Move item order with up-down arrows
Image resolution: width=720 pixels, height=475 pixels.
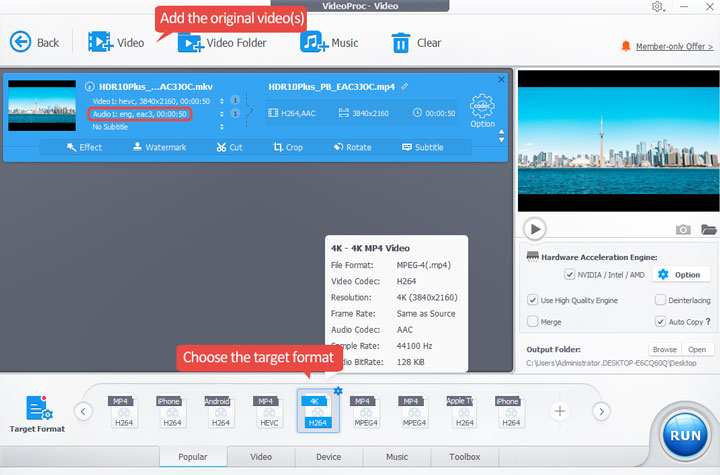(501, 136)
